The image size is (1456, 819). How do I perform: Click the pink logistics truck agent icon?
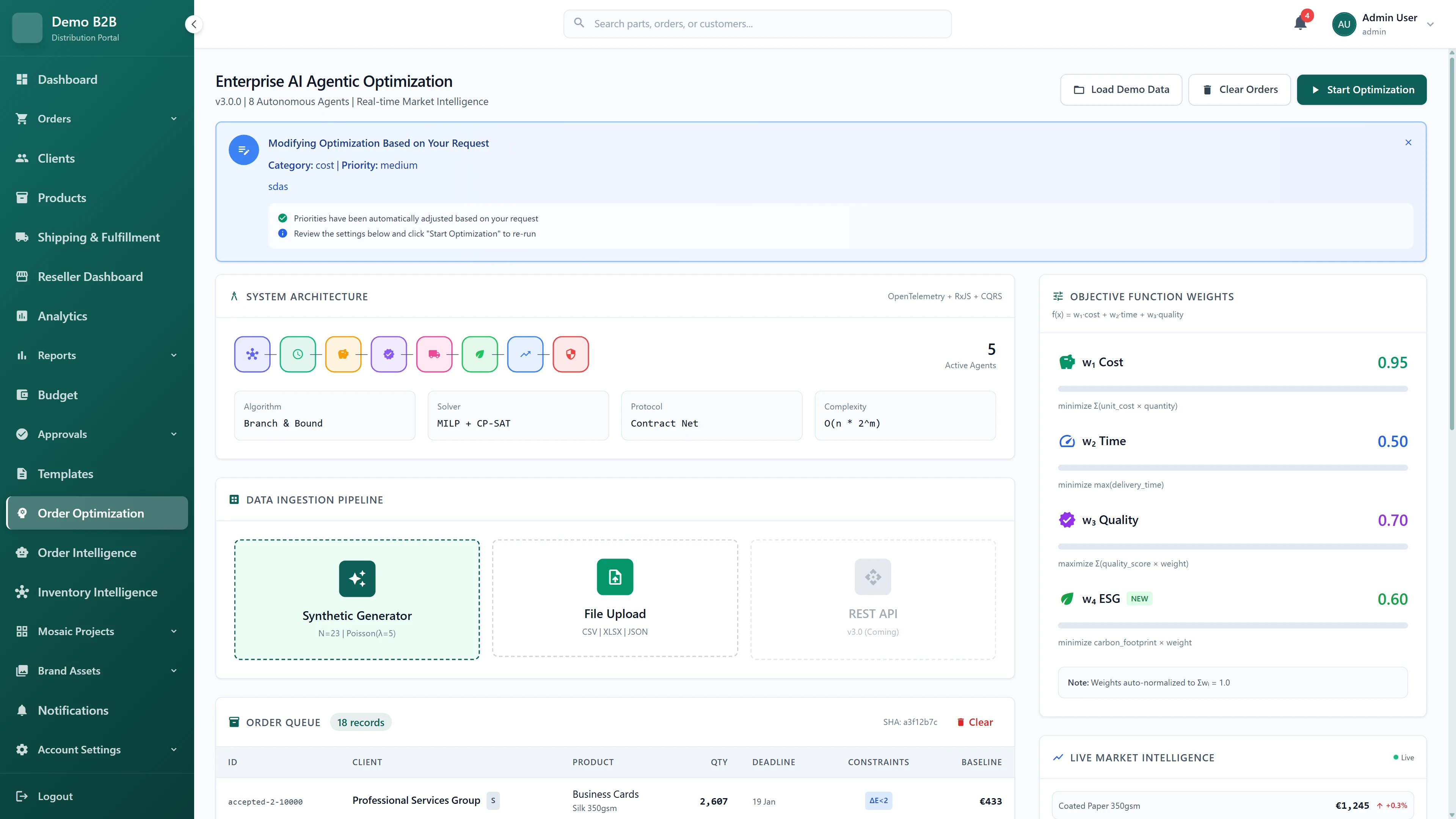point(435,355)
